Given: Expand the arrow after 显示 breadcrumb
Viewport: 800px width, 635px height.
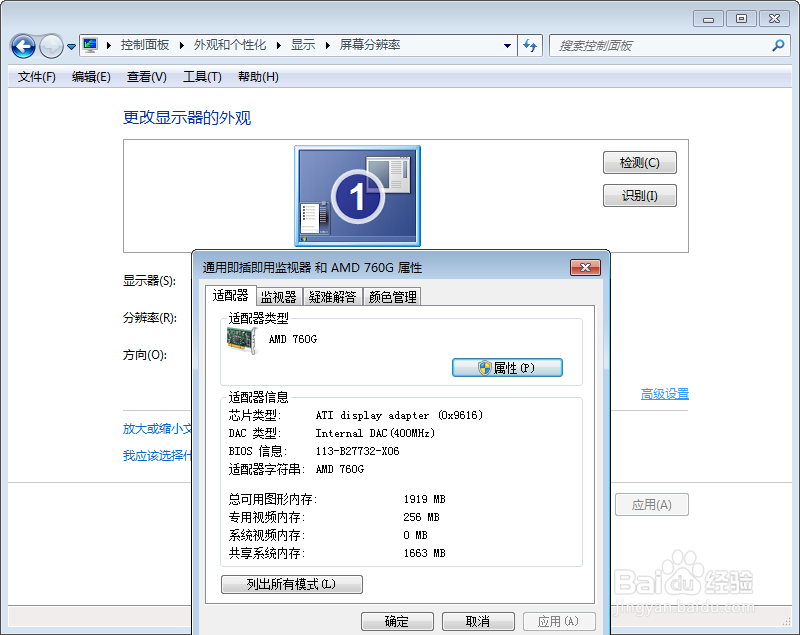Looking at the screenshot, I should coord(328,45).
